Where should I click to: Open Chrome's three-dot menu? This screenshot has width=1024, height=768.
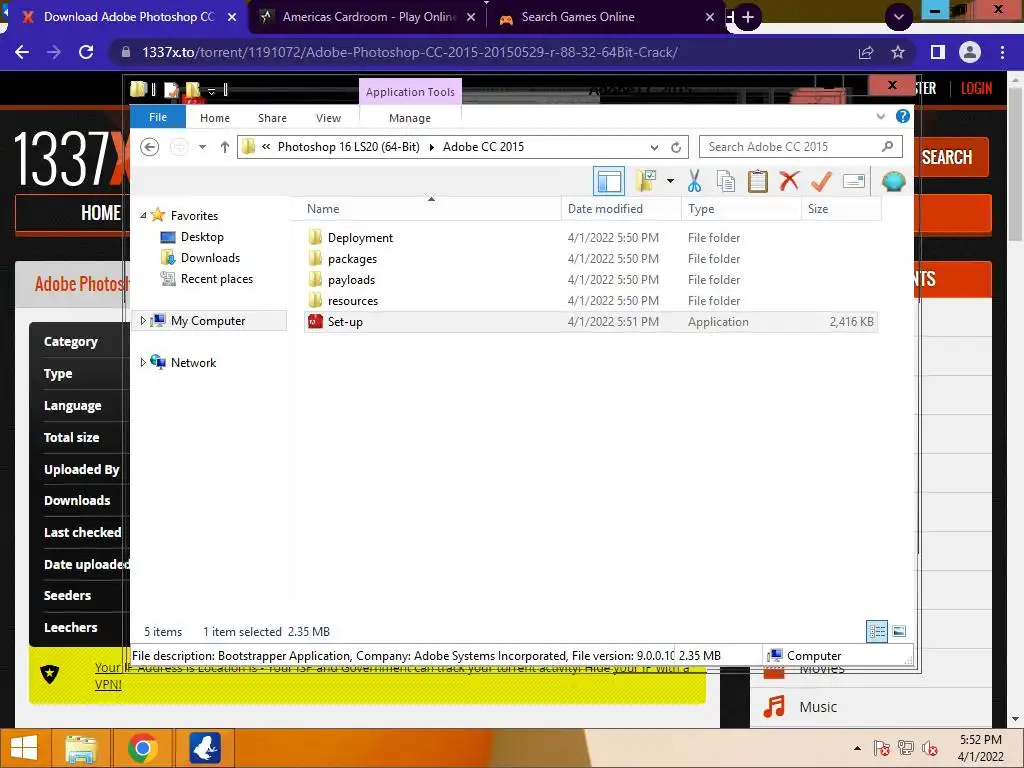coord(1002,52)
